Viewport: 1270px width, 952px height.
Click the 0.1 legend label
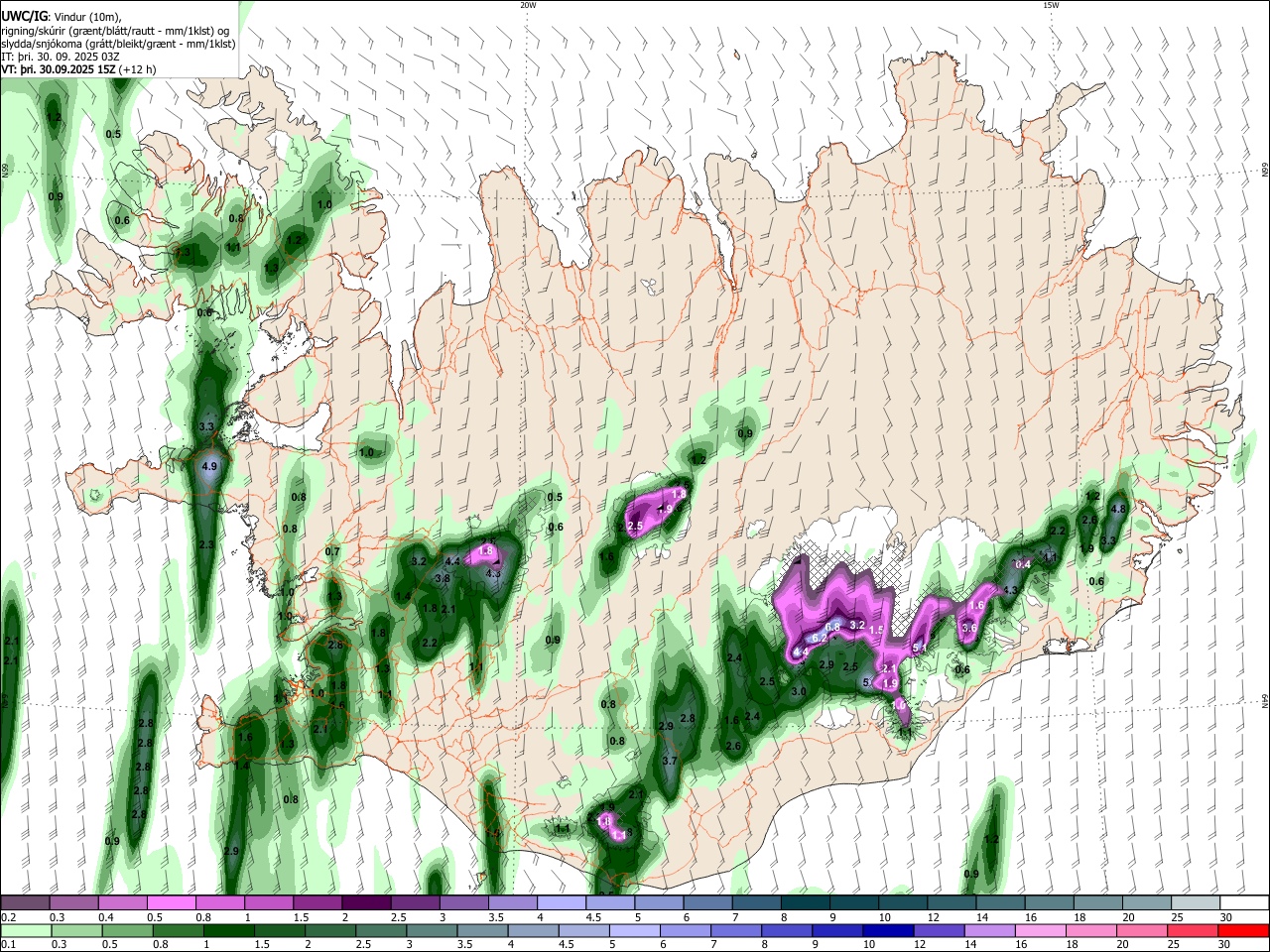click(7, 944)
